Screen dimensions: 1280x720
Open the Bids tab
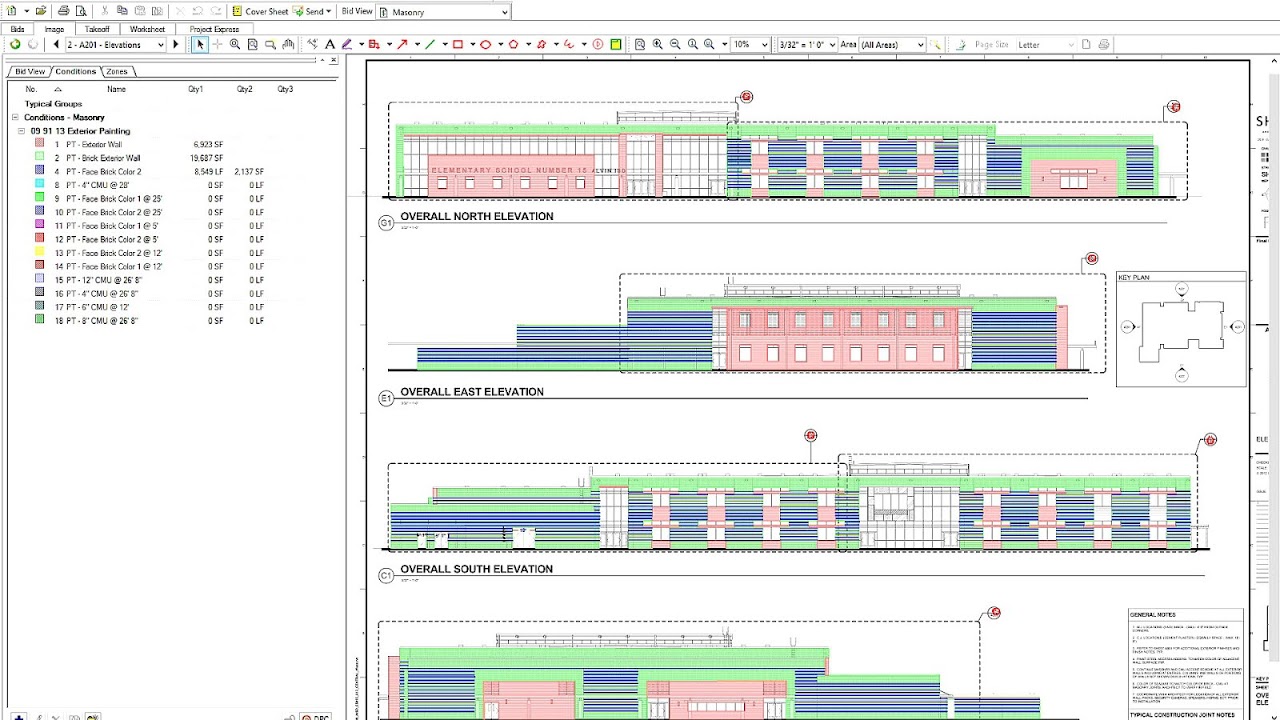18,29
